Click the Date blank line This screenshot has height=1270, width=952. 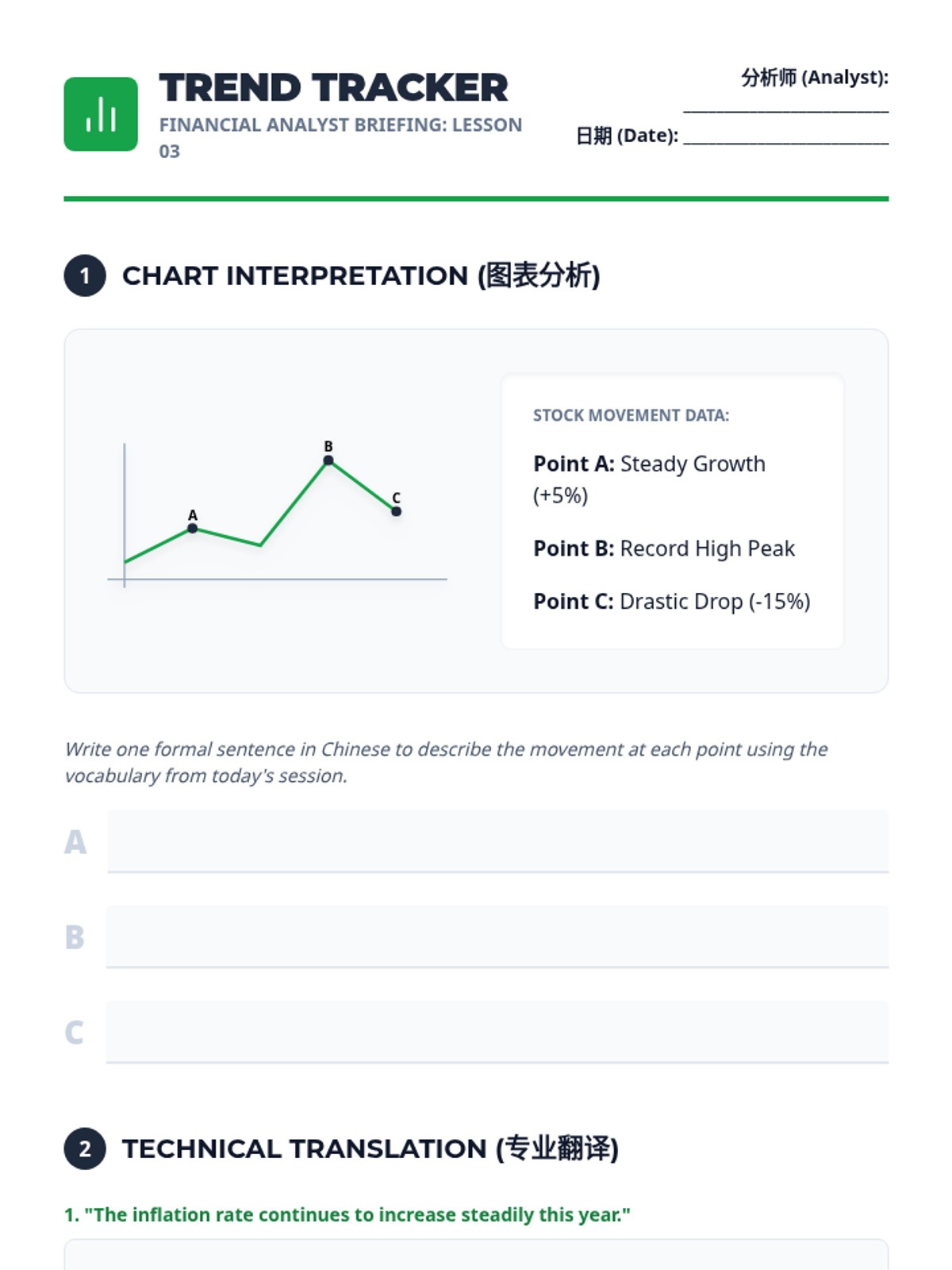785,137
